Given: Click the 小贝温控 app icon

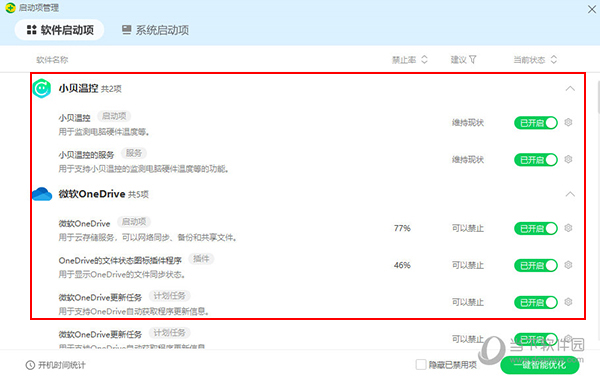Looking at the screenshot, I should (42, 88).
